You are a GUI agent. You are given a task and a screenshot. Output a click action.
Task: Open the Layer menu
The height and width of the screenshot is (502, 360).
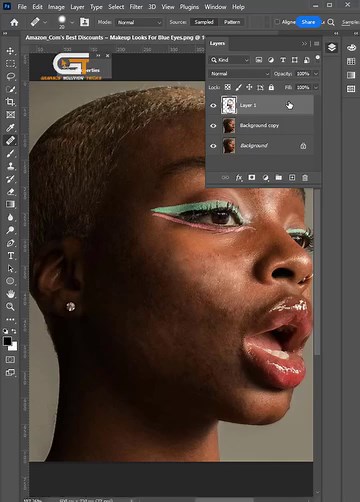click(x=77, y=7)
